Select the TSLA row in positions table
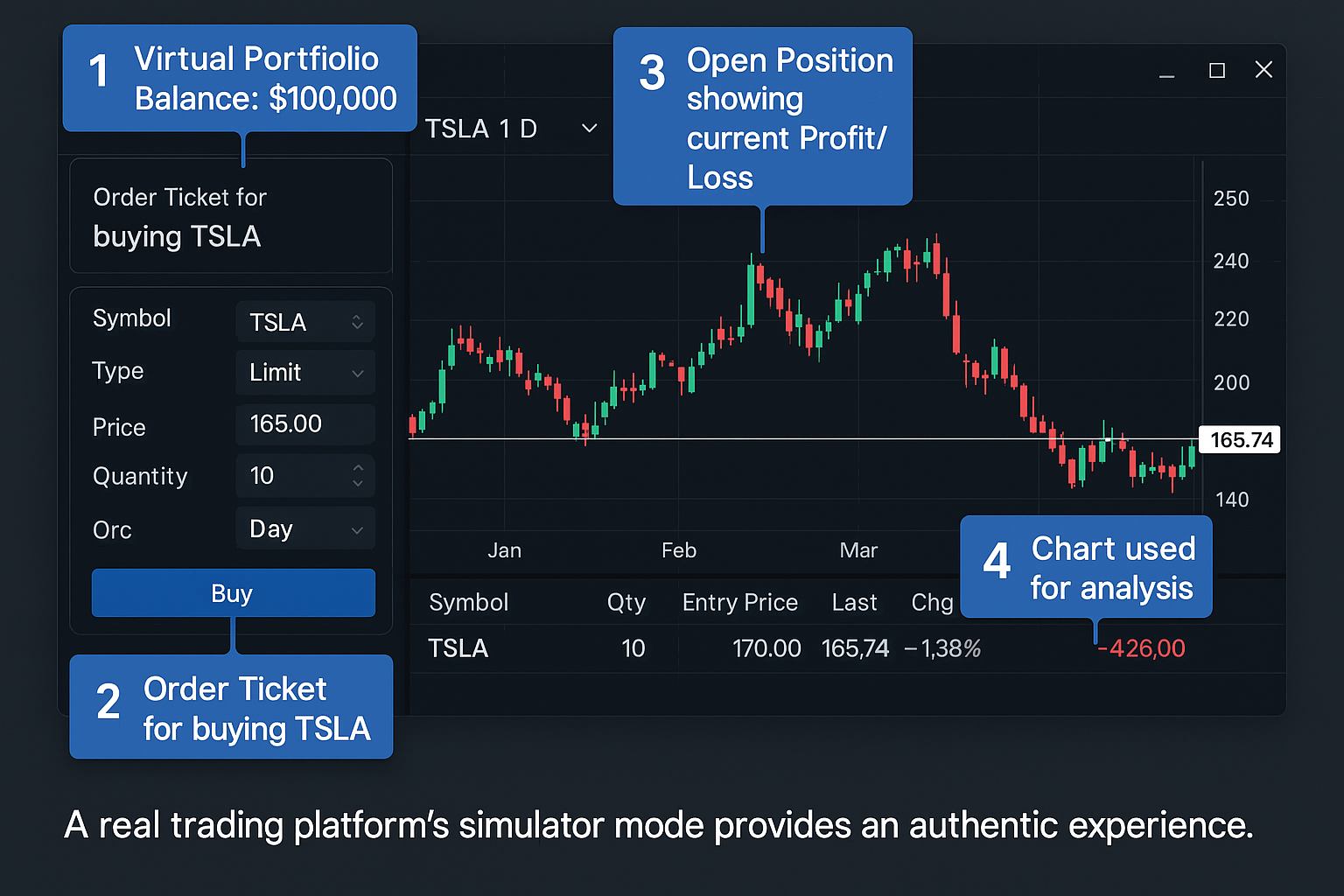This screenshot has width=1344, height=896. click(x=458, y=648)
